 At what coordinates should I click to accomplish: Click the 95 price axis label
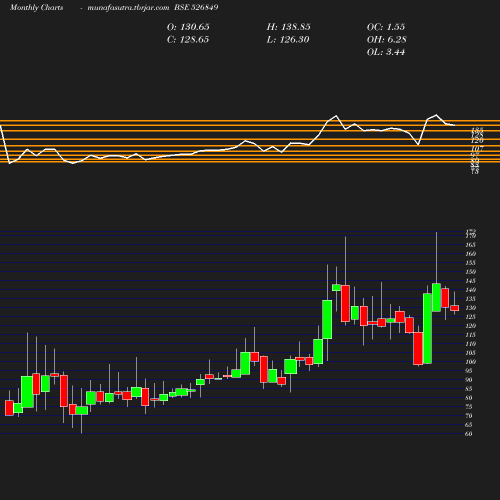click(468, 371)
